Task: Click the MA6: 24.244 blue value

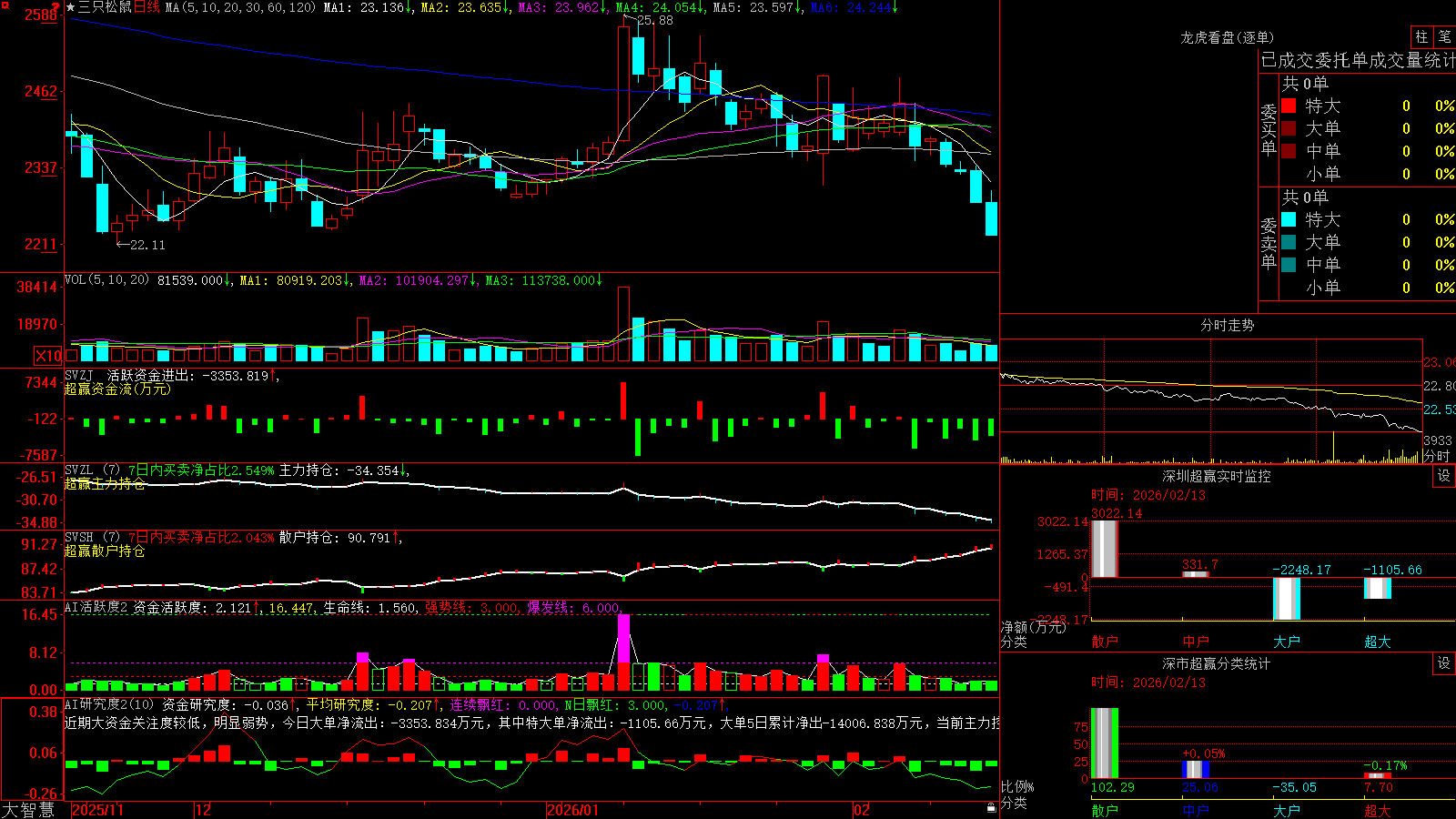Action: [x=854, y=7]
